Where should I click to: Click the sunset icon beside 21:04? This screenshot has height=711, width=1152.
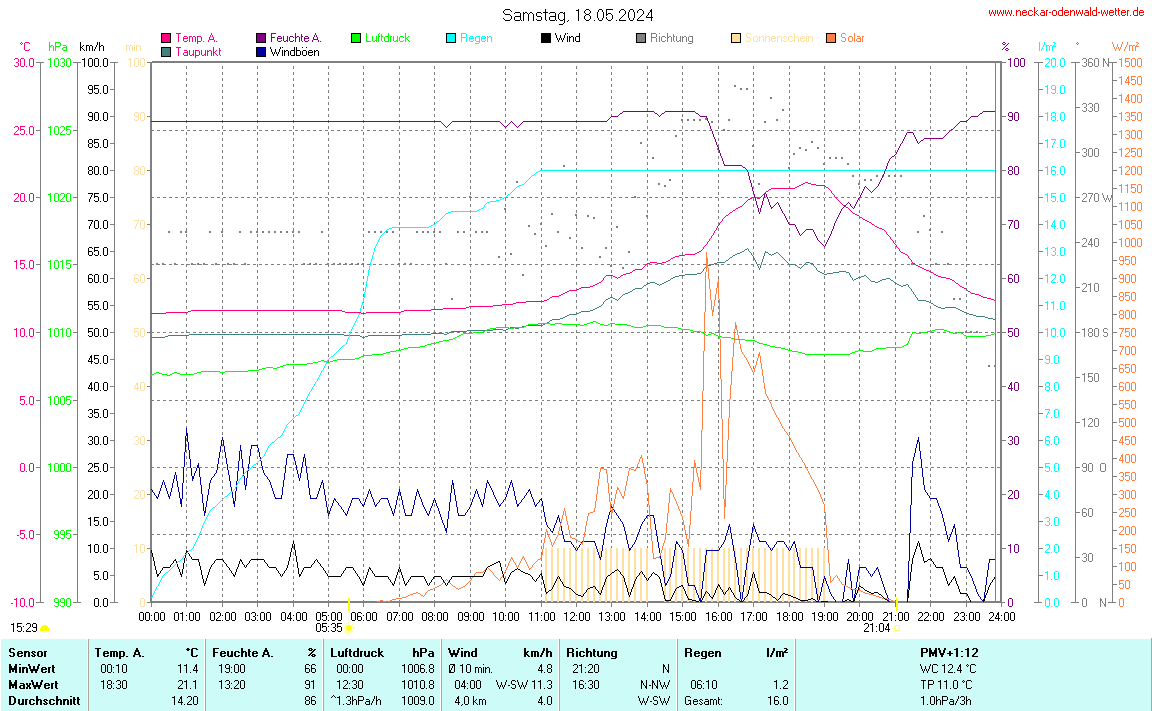(897, 629)
